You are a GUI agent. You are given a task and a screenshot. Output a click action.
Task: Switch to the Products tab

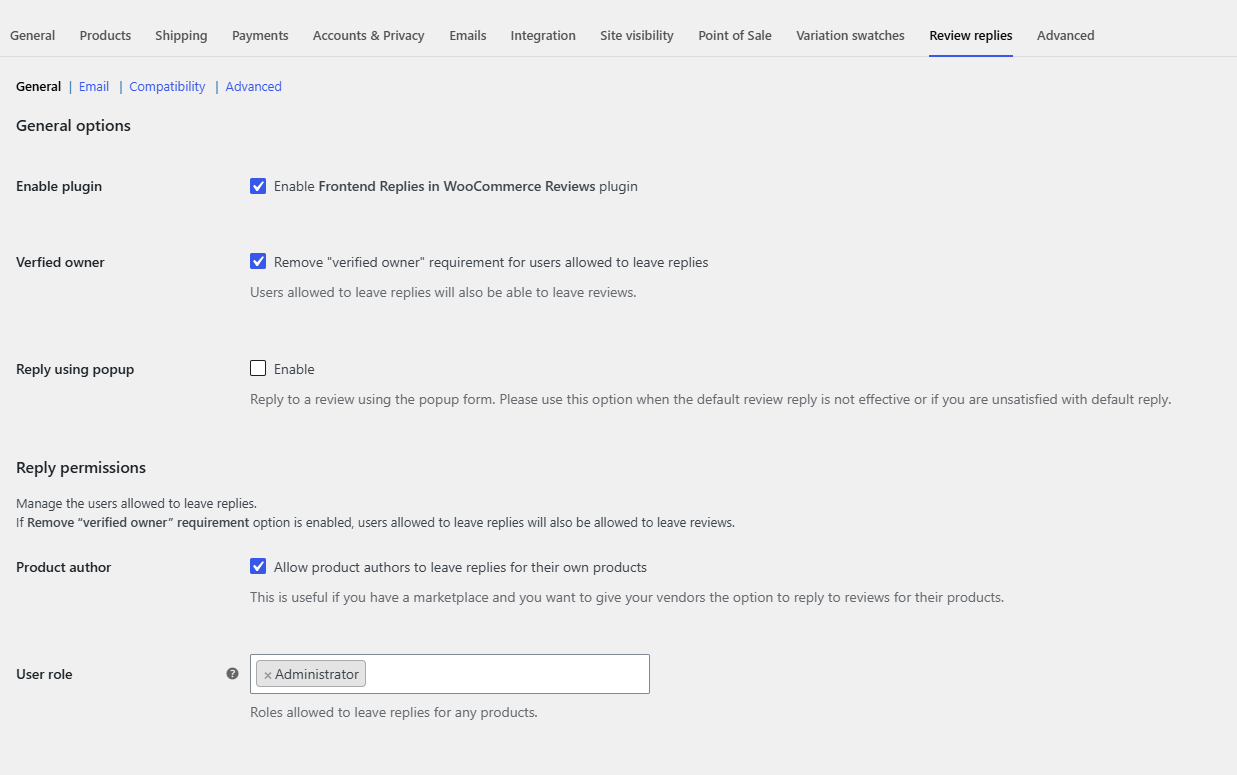(105, 35)
